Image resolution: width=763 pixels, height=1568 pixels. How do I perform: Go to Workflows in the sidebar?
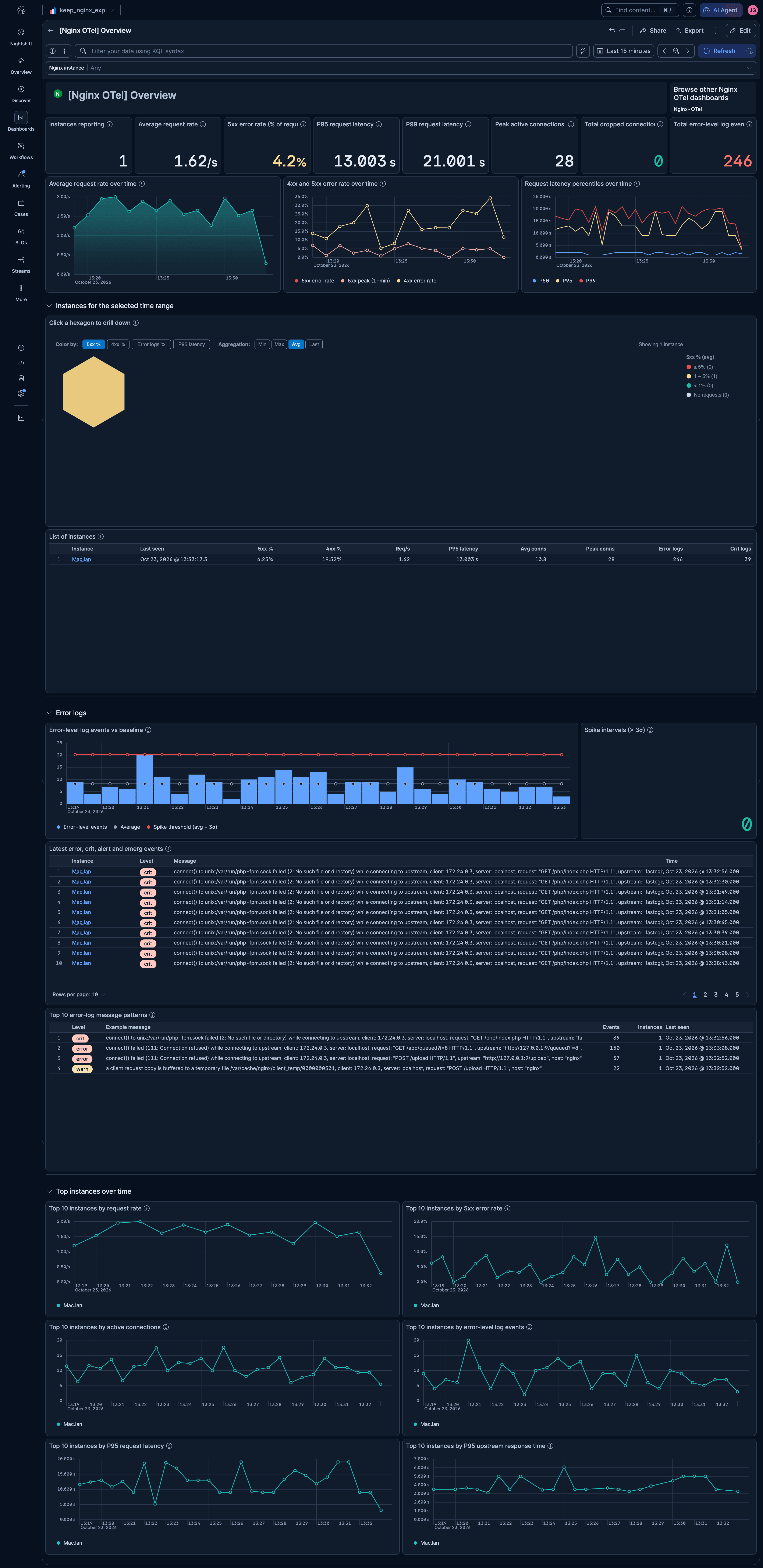[x=21, y=150]
